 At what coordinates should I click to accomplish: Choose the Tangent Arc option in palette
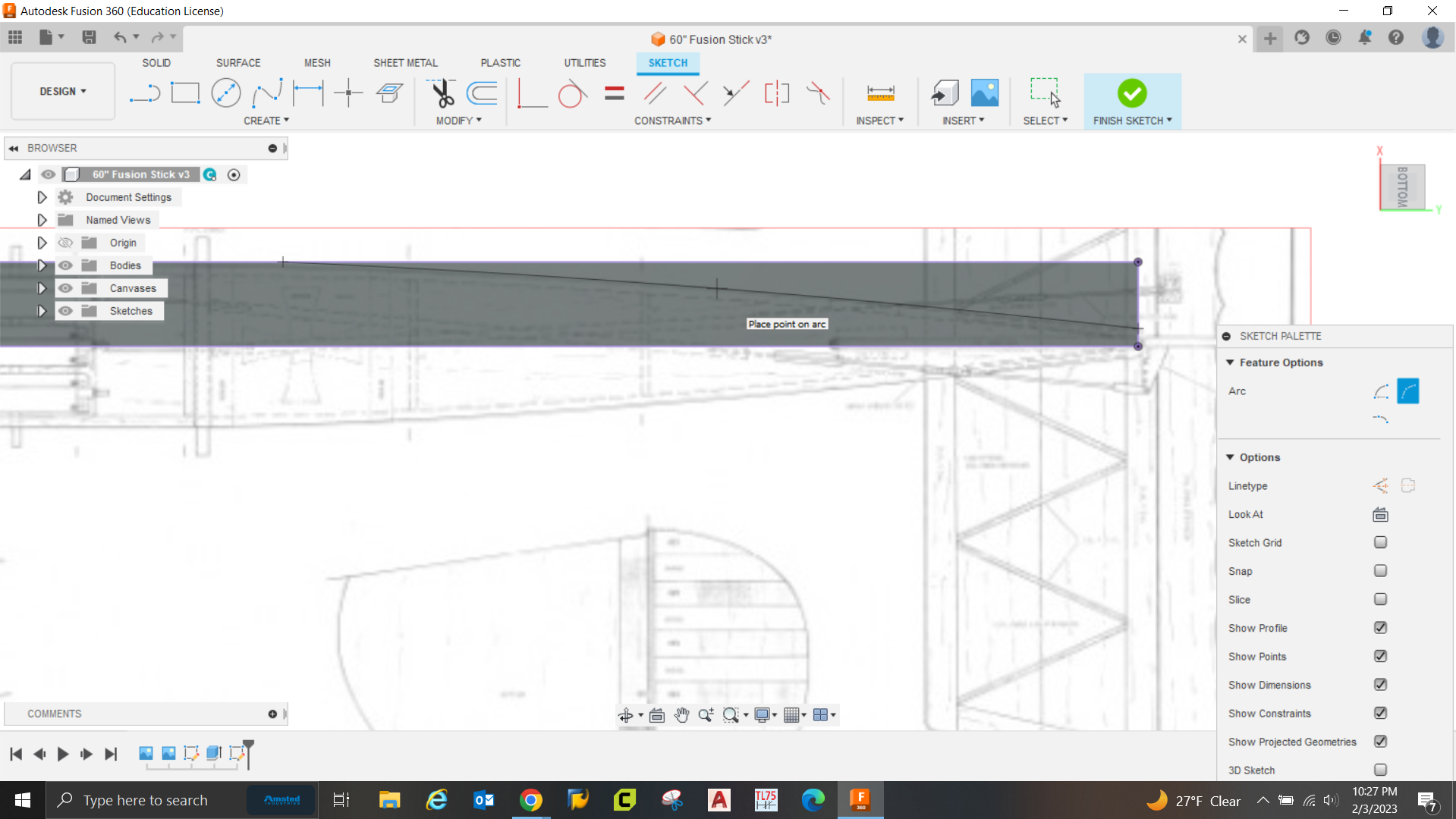1380,419
